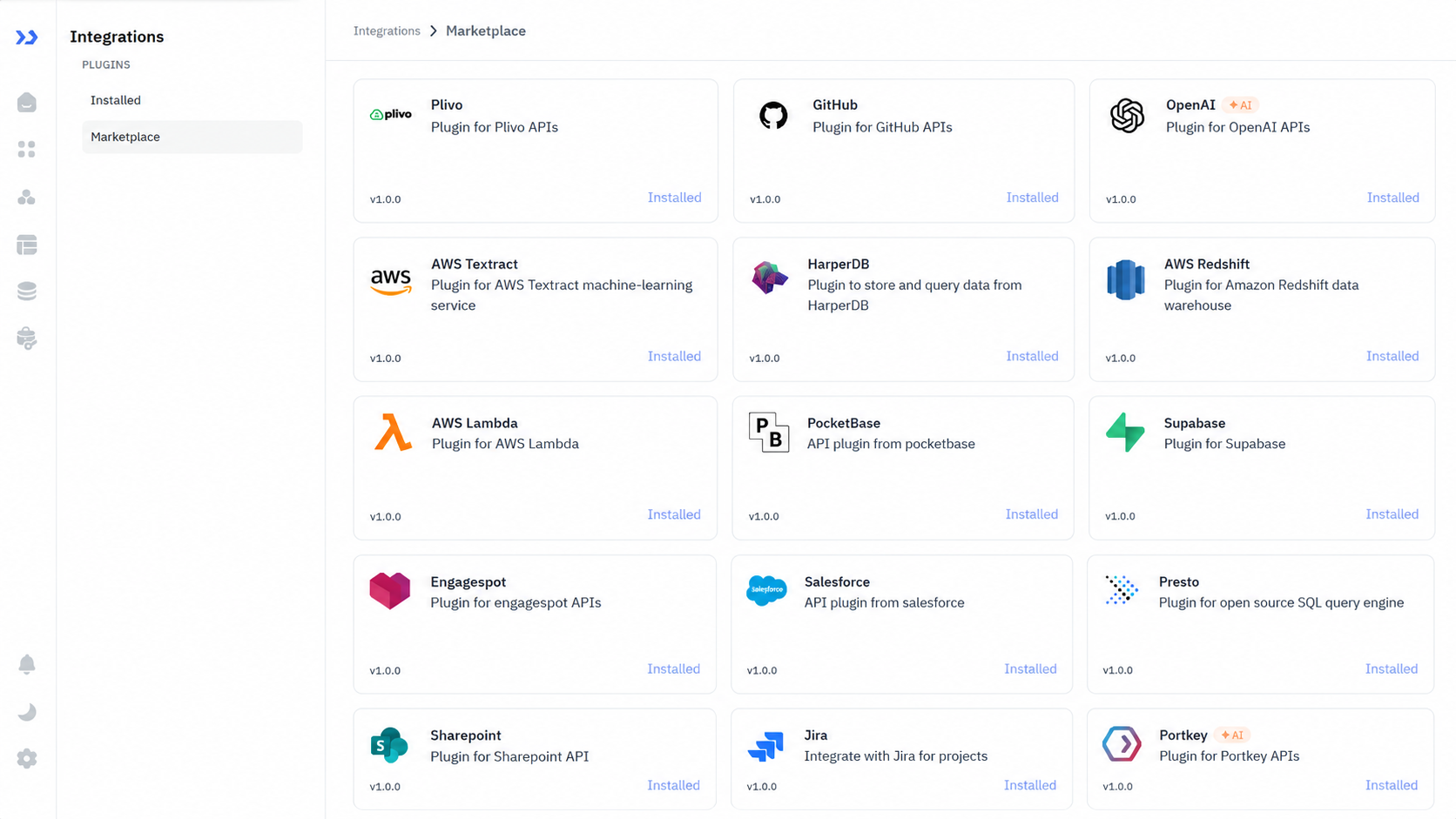Click the v1.0.0 label on Salesforce card
This screenshot has height=819, width=1456.
[762, 670]
